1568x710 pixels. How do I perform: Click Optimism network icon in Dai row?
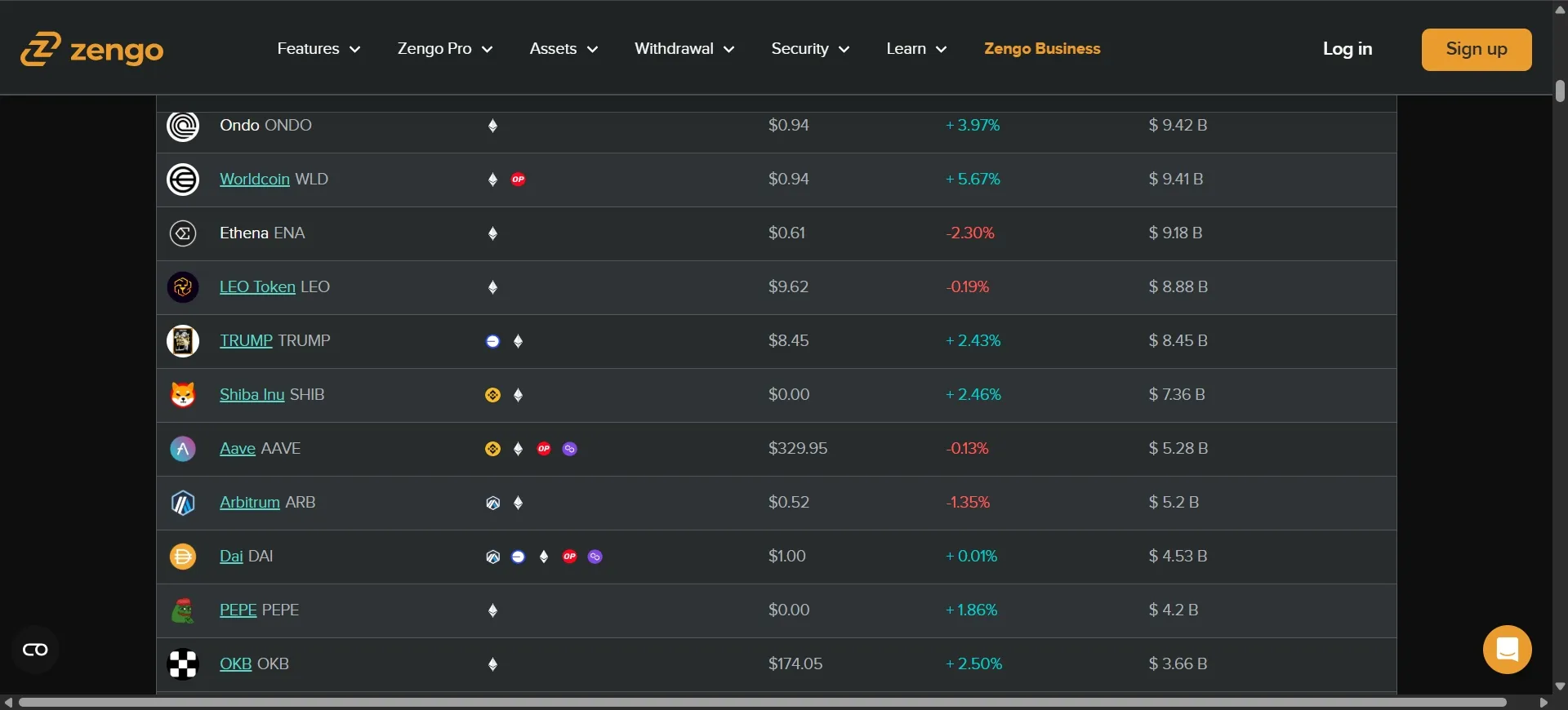[x=570, y=557]
